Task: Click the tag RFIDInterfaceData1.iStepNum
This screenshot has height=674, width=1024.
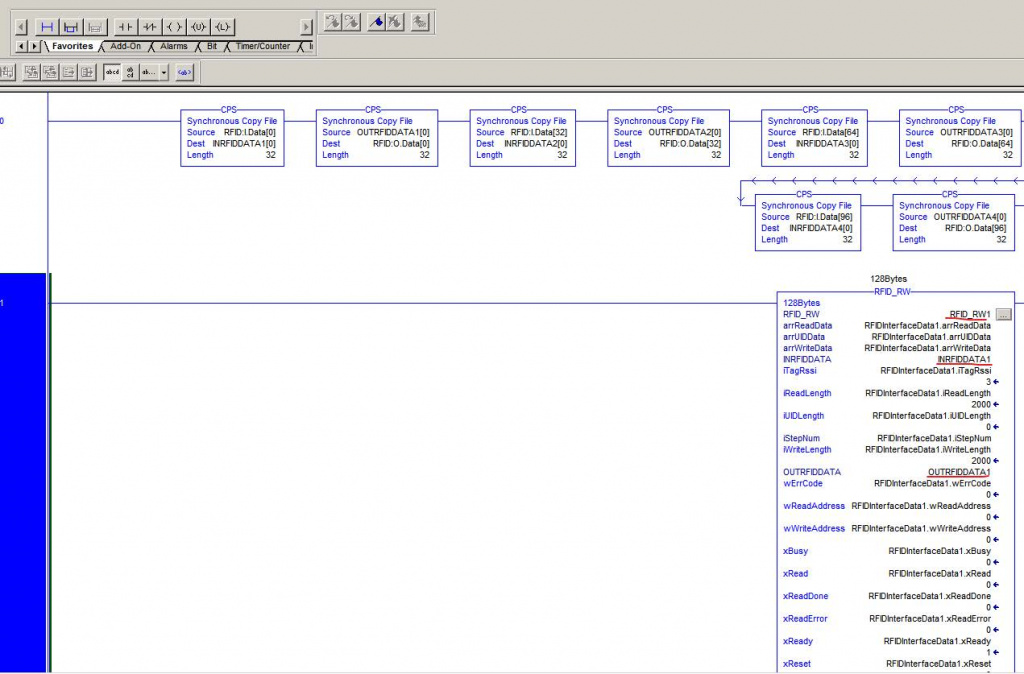Action: 934,438
